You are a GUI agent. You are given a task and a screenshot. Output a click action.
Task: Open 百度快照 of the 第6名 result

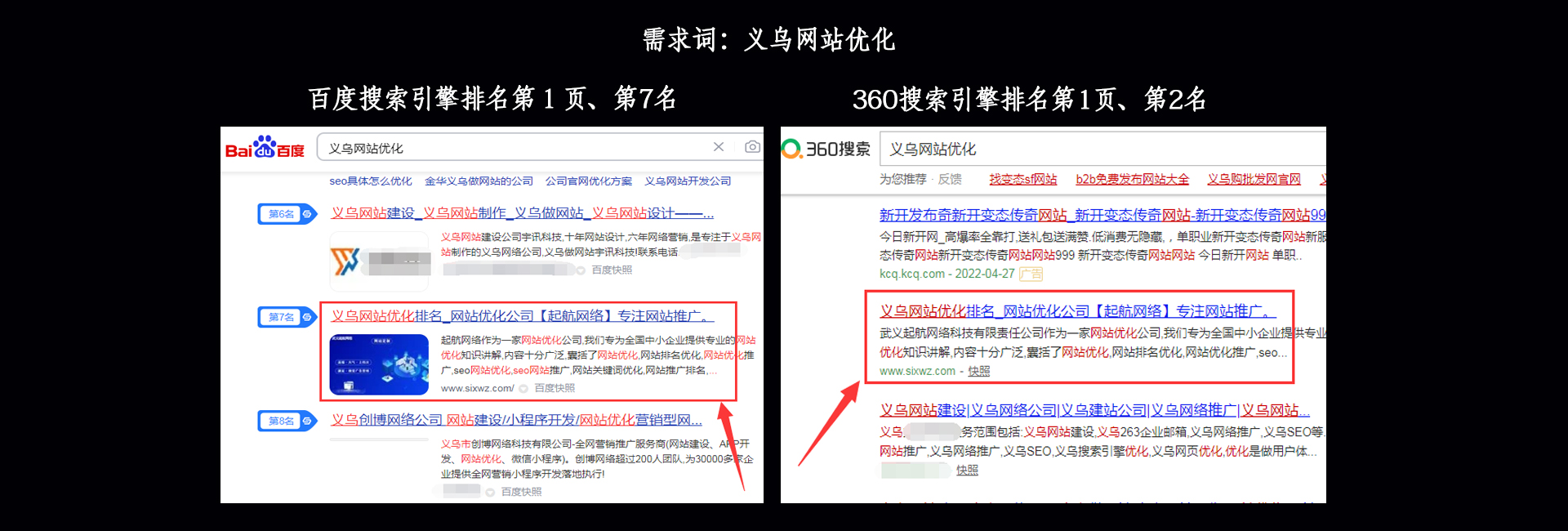(x=612, y=270)
